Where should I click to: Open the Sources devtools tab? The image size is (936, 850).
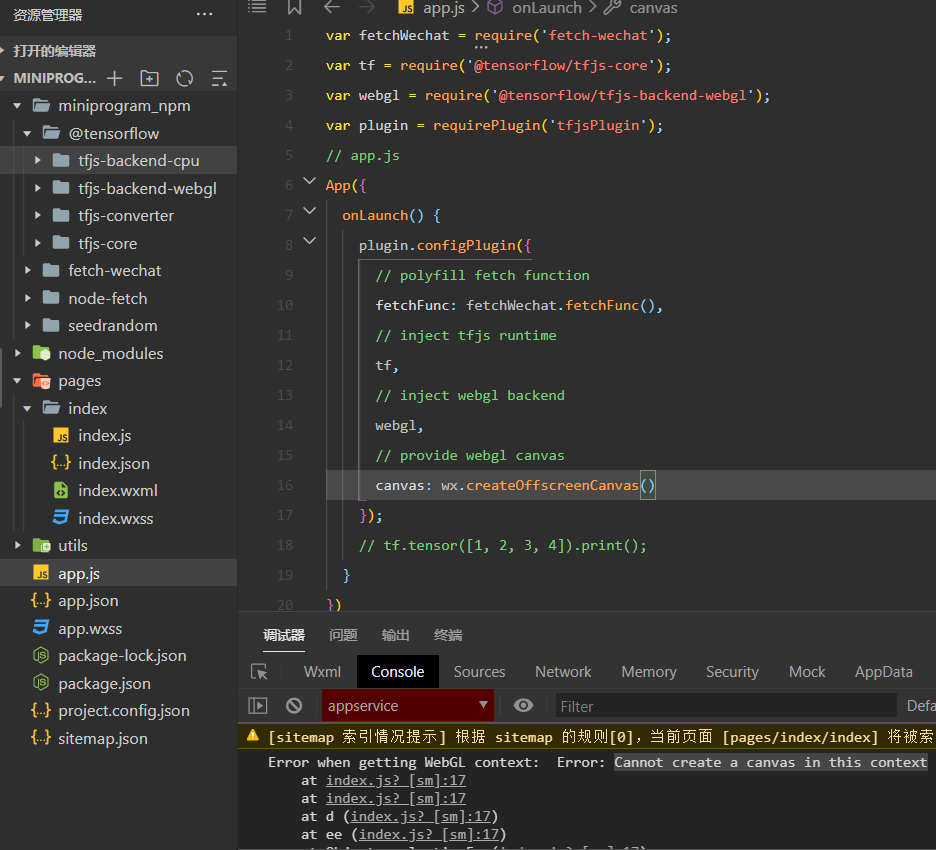point(479,672)
